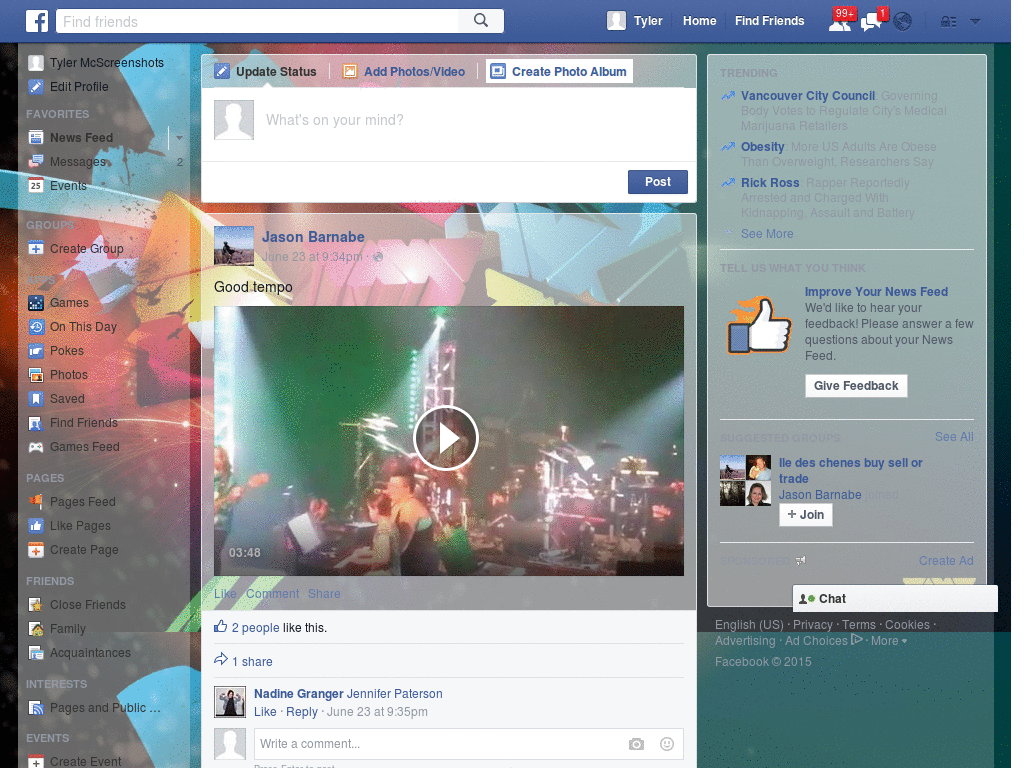Click the Facebook logo icon

[x=37, y=21]
